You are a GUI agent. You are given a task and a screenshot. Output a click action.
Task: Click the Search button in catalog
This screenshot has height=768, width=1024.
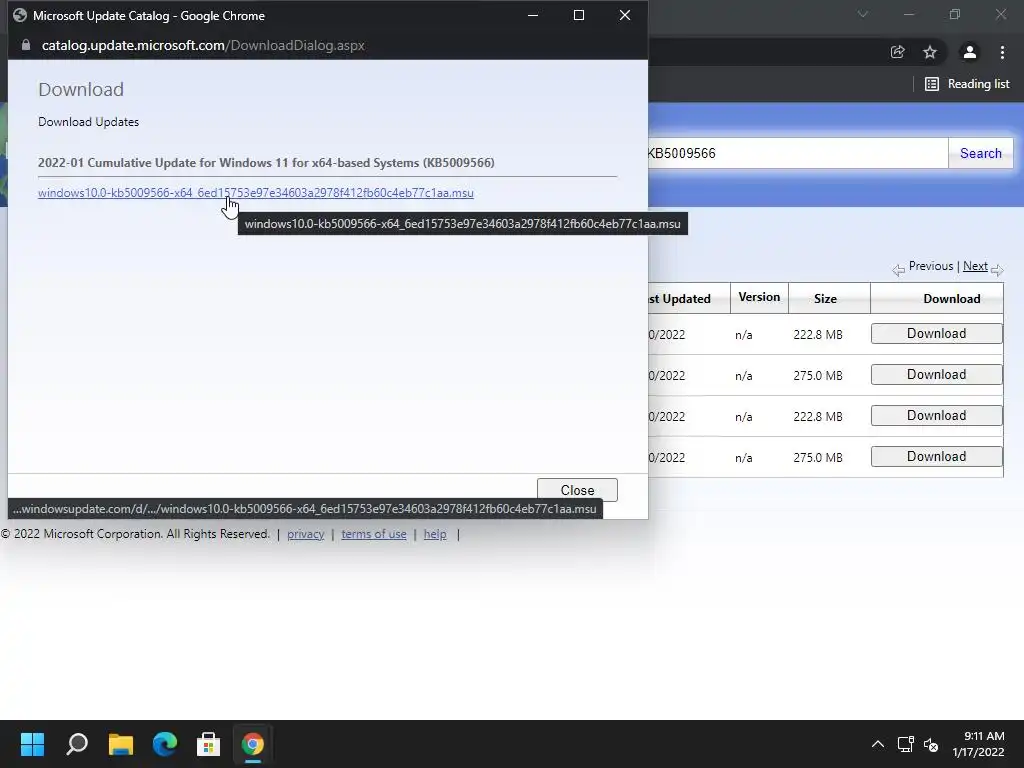(x=980, y=153)
